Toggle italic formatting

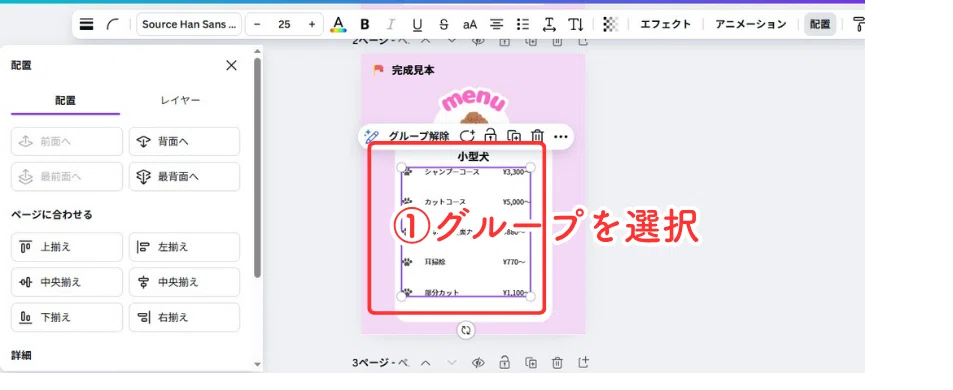391,24
